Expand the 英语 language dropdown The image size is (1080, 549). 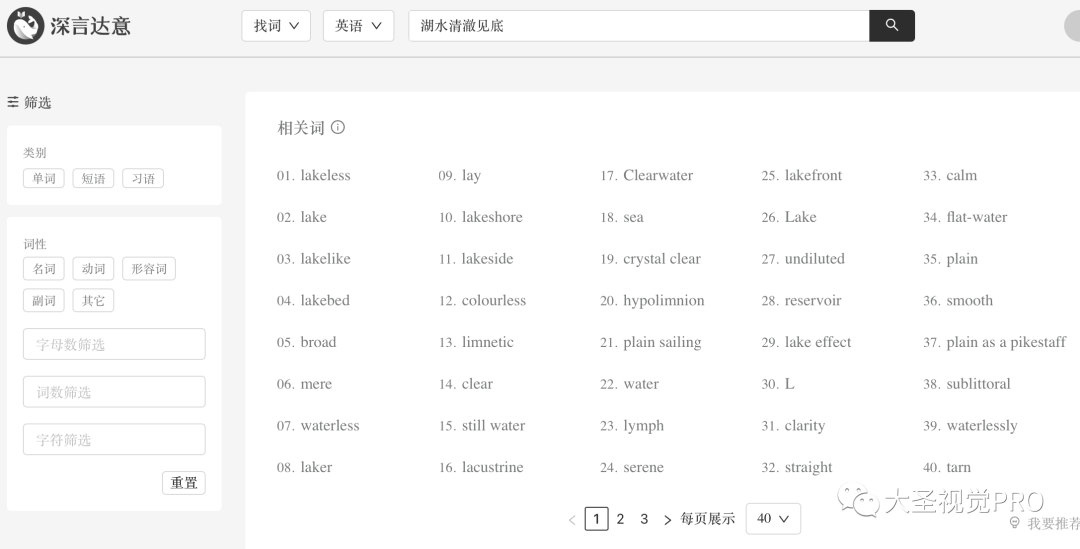(x=358, y=26)
